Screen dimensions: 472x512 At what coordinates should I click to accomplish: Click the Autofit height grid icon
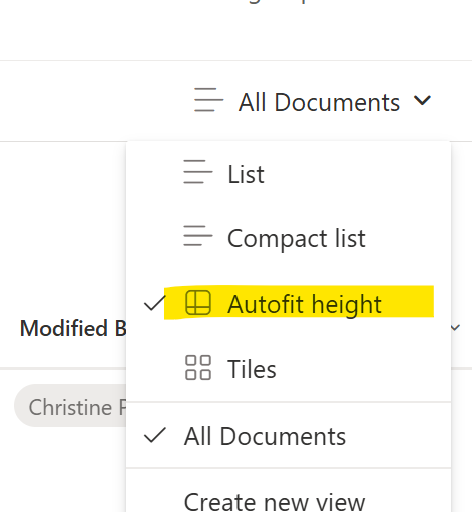(x=198, y=303)
